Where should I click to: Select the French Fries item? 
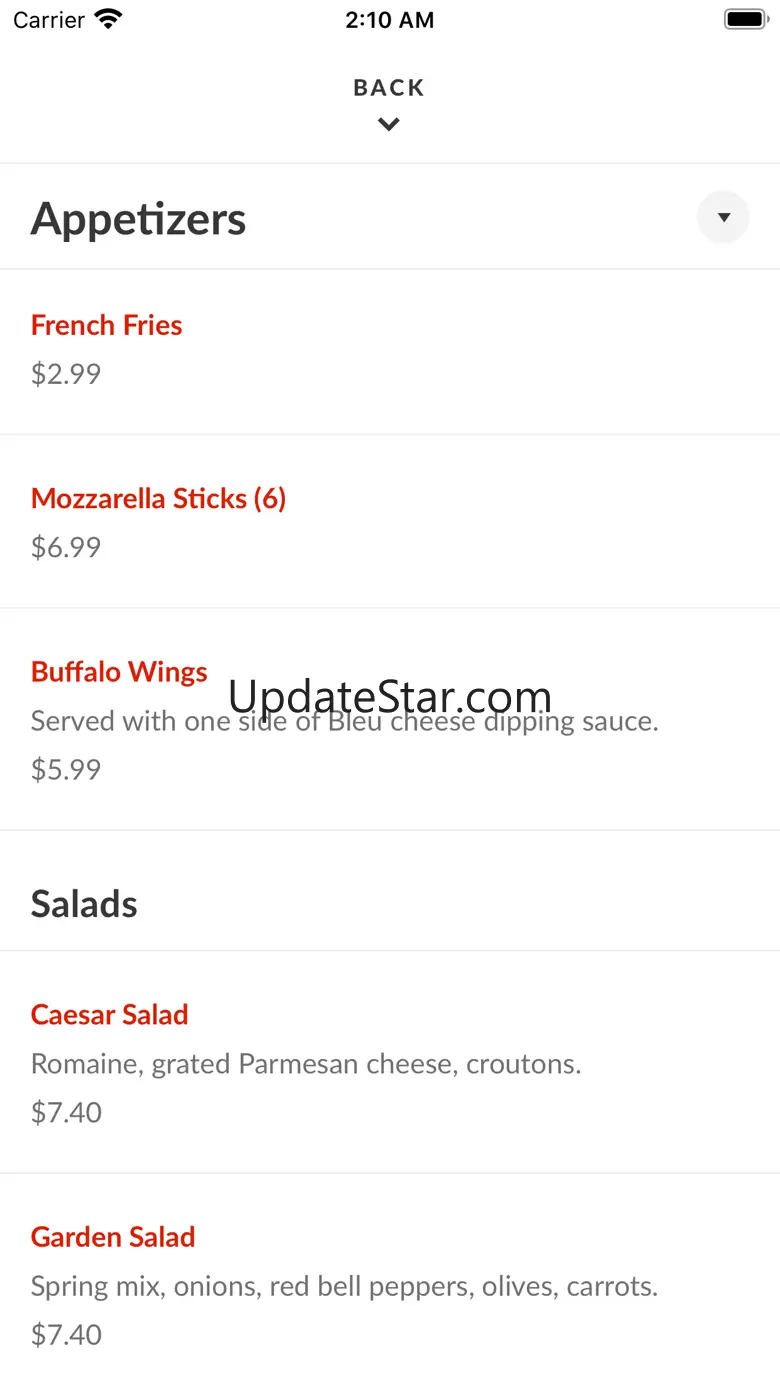[107, 325]
